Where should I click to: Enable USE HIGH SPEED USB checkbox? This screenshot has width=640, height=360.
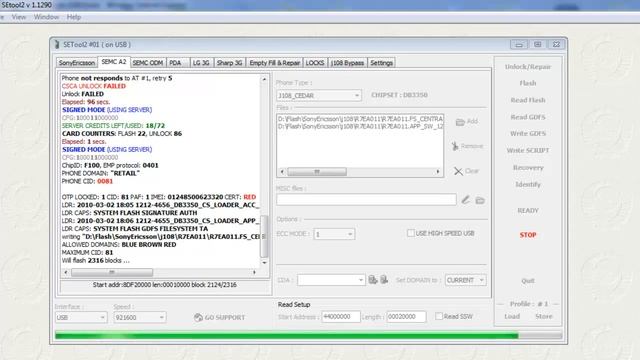click(410, 233)
